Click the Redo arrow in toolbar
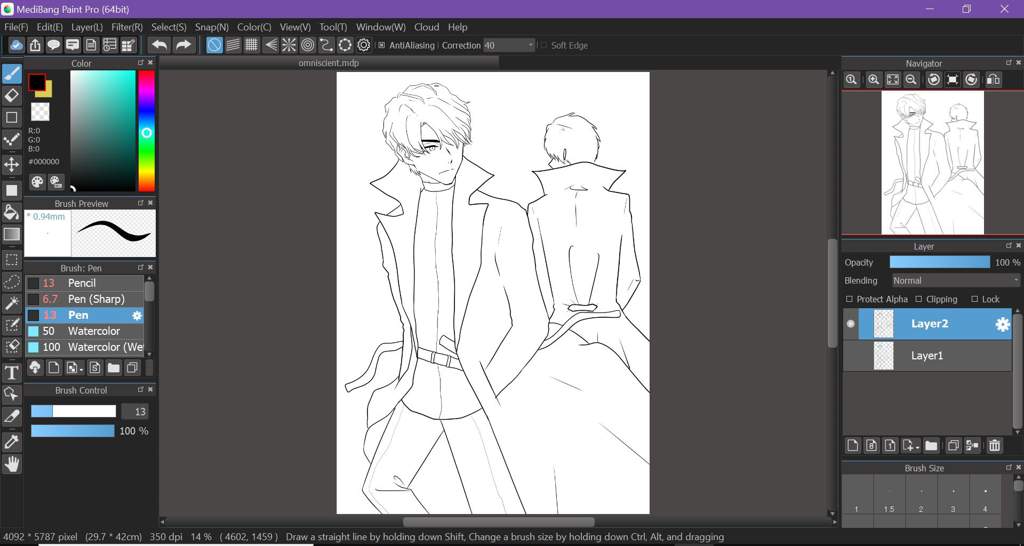This screenshot has height=546, width=1024. [184, 45]
